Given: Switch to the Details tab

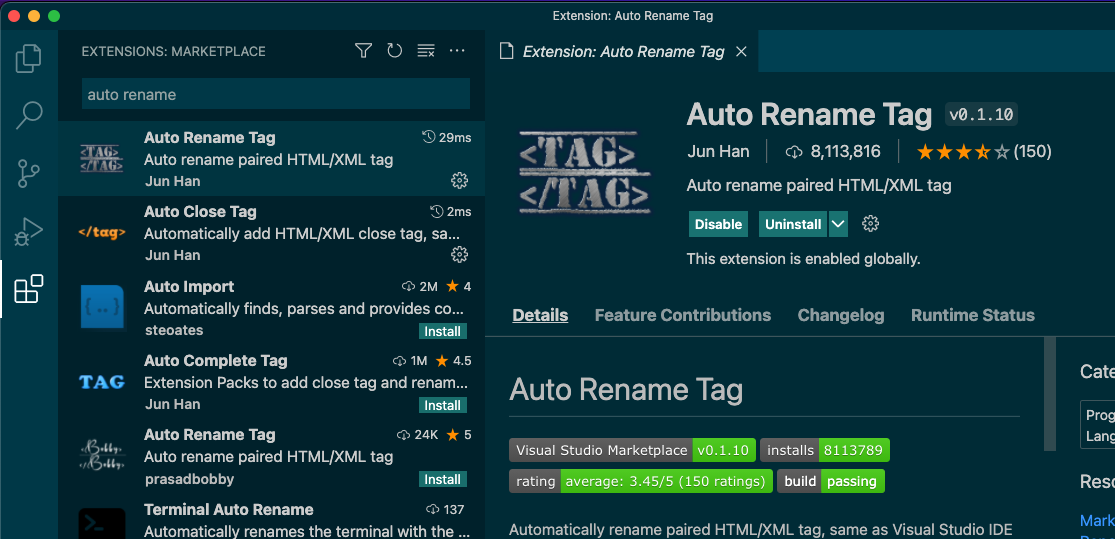Looking at the screenshot, I should coord(540,315).
